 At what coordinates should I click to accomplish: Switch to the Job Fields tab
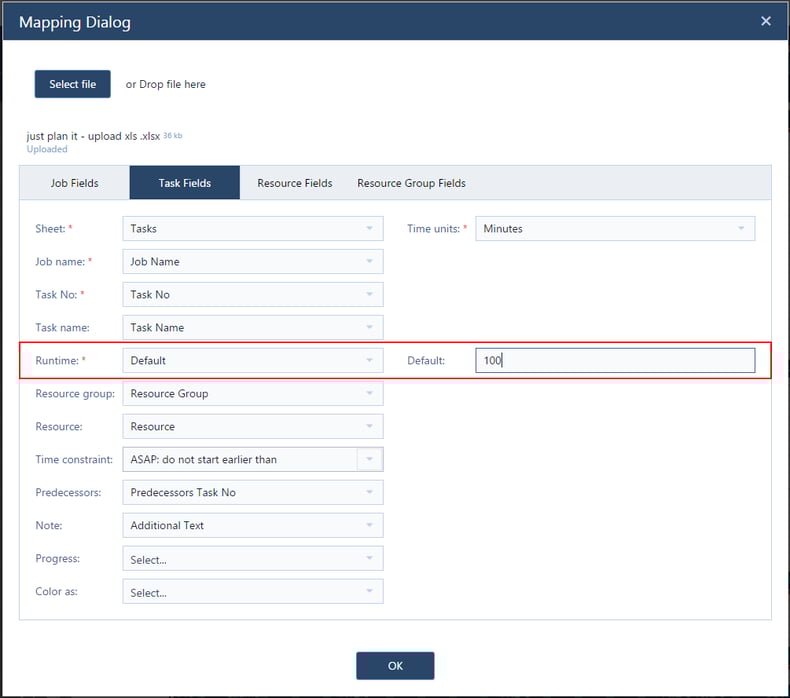coord(74,183)
